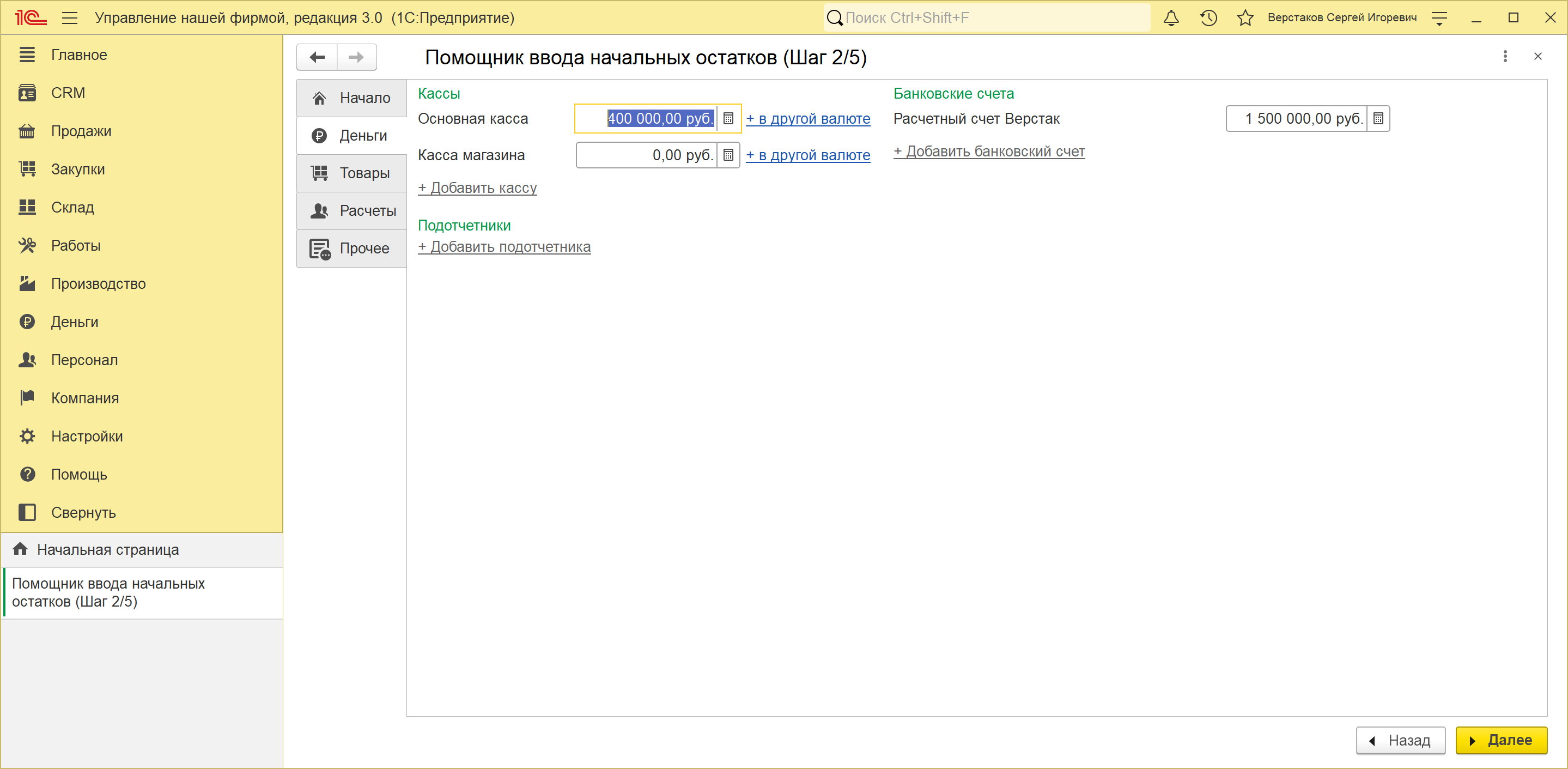1568x769 pixels.
Task: Switch to the Товары step tab
Action: (x=352, y=173)
